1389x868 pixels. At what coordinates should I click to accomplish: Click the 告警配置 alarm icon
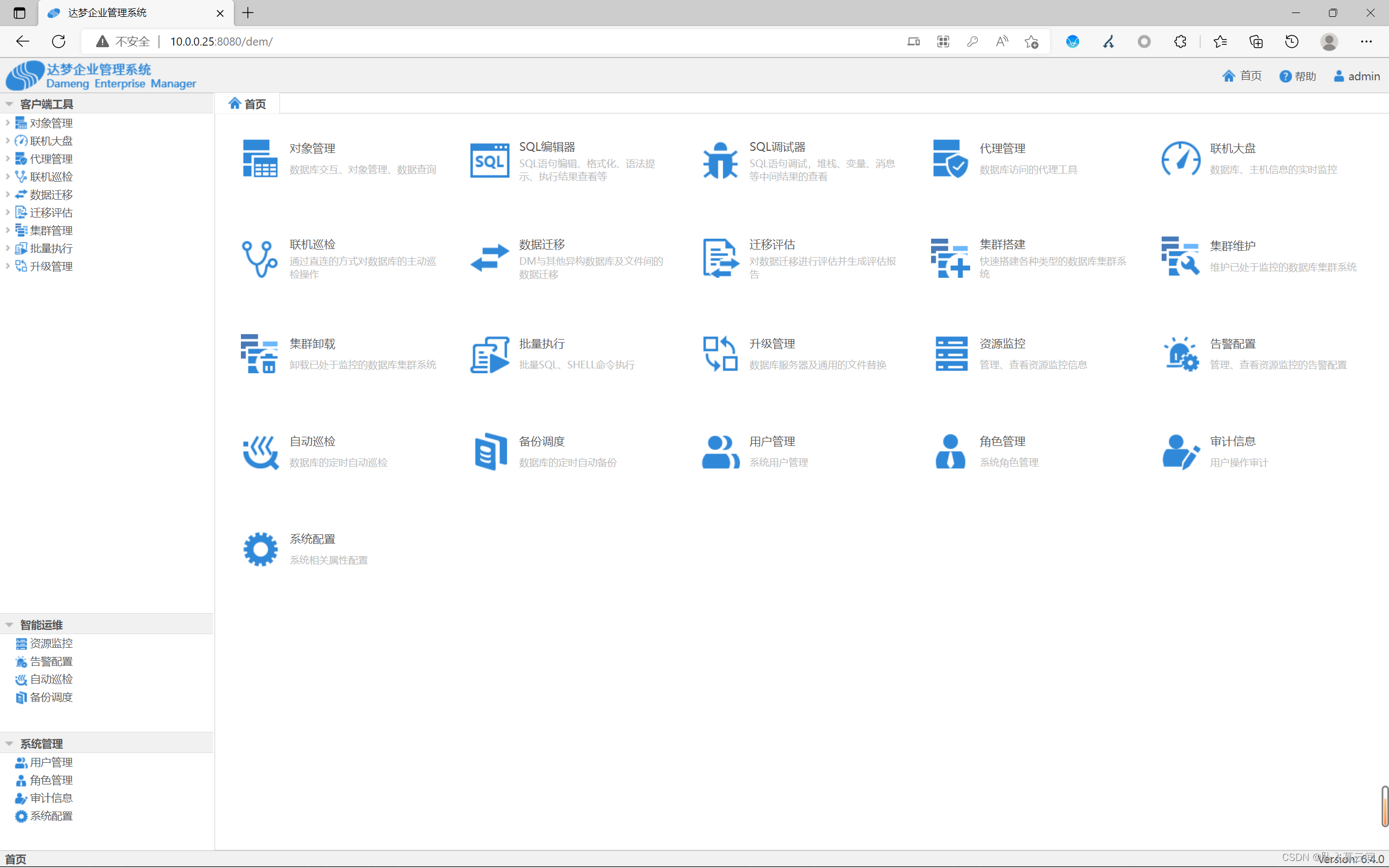tap(1181, 354)
